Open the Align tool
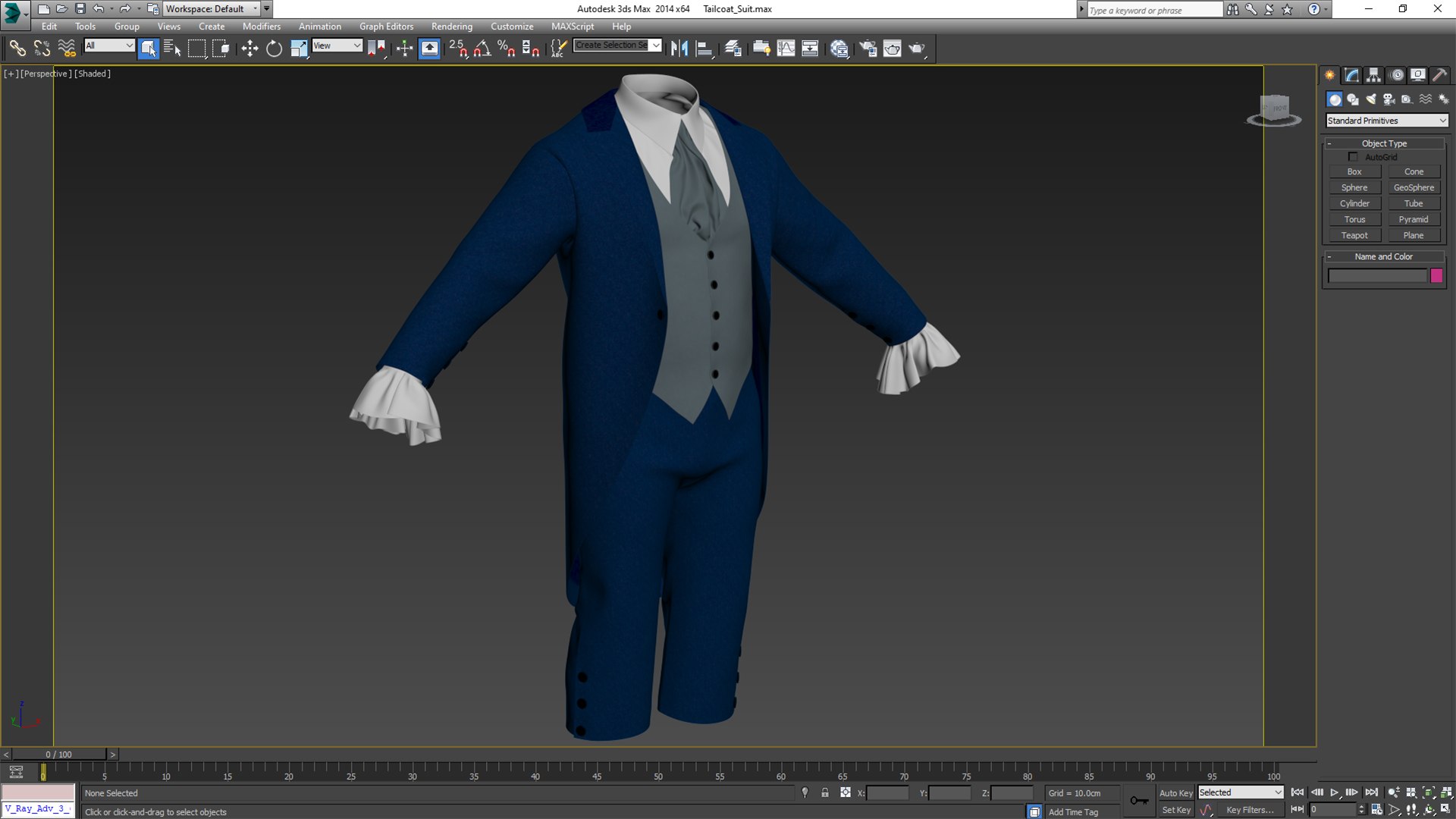1456x819 pixels. click(704, 49)
